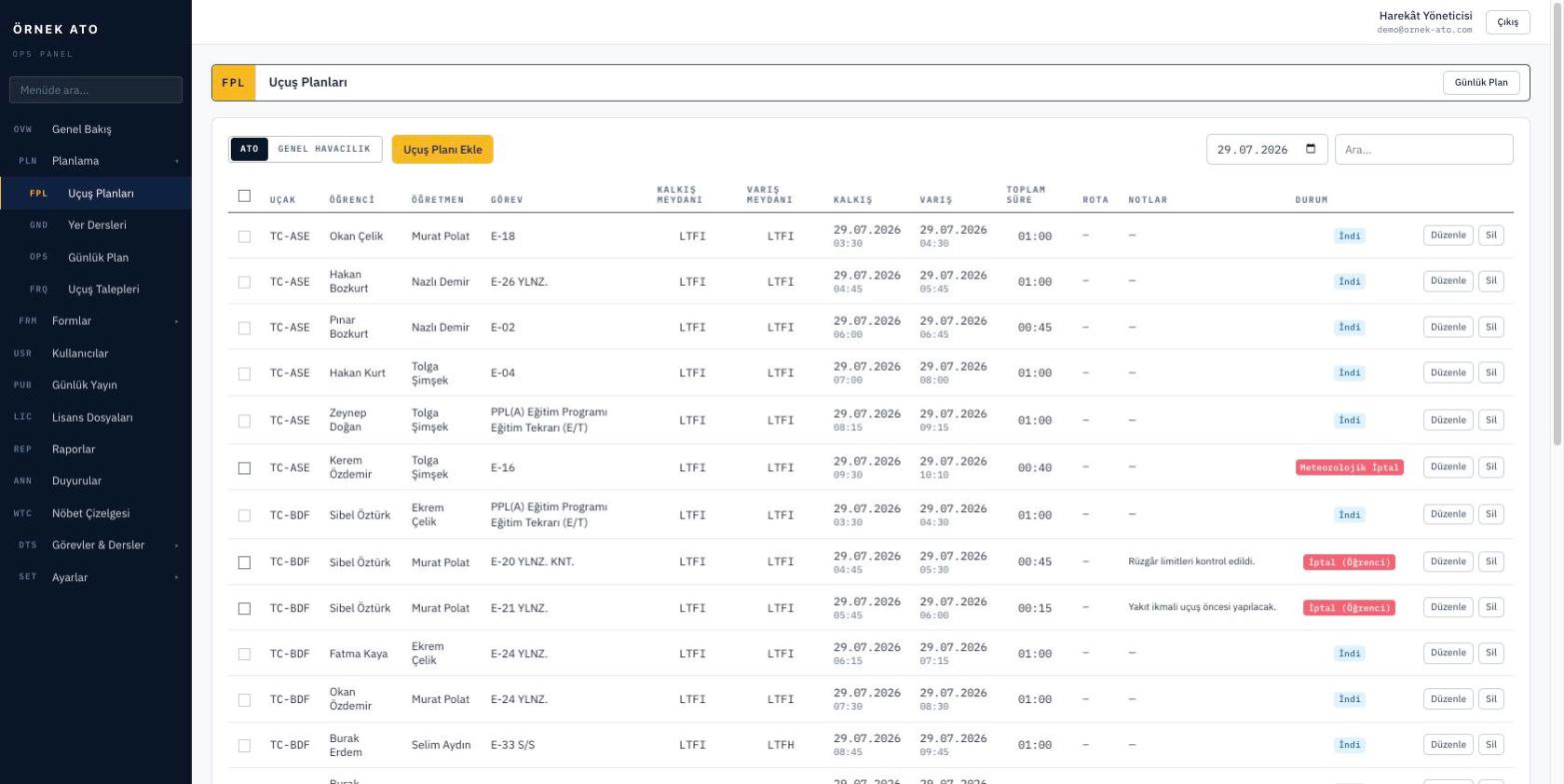Click the Meteorolojik İptal status badge

[x=1349, y=467]
